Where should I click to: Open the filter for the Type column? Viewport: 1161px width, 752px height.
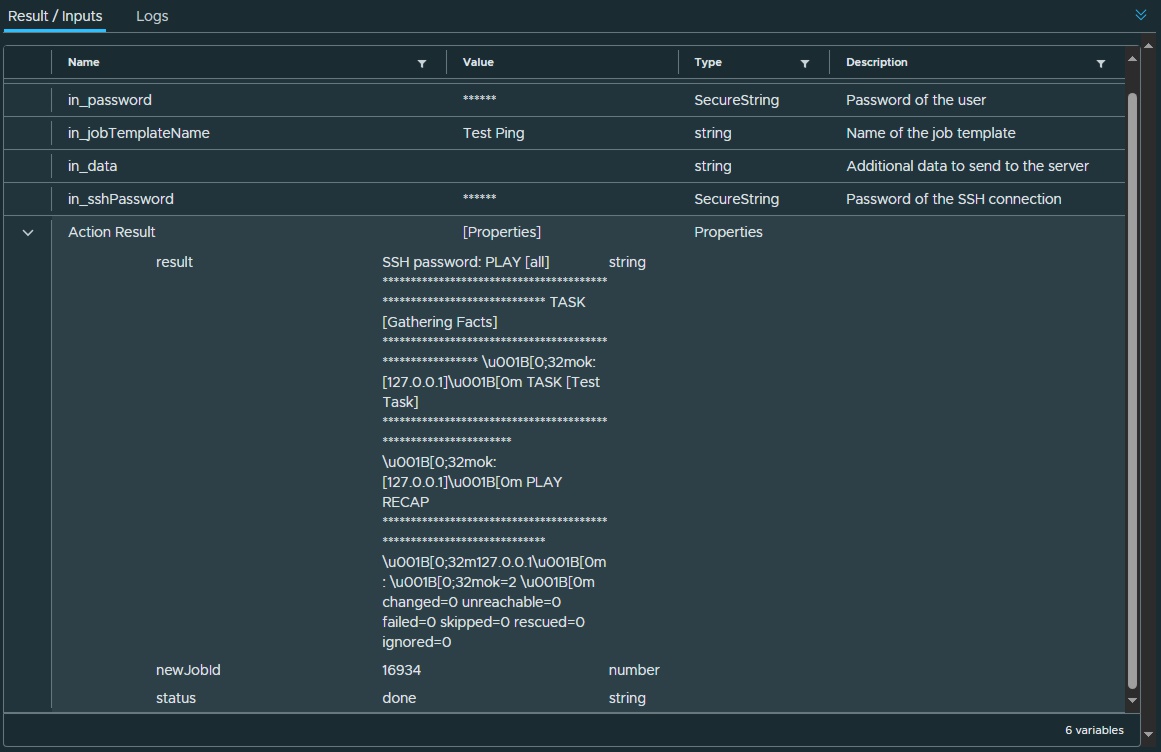click(x=805, y=62)
